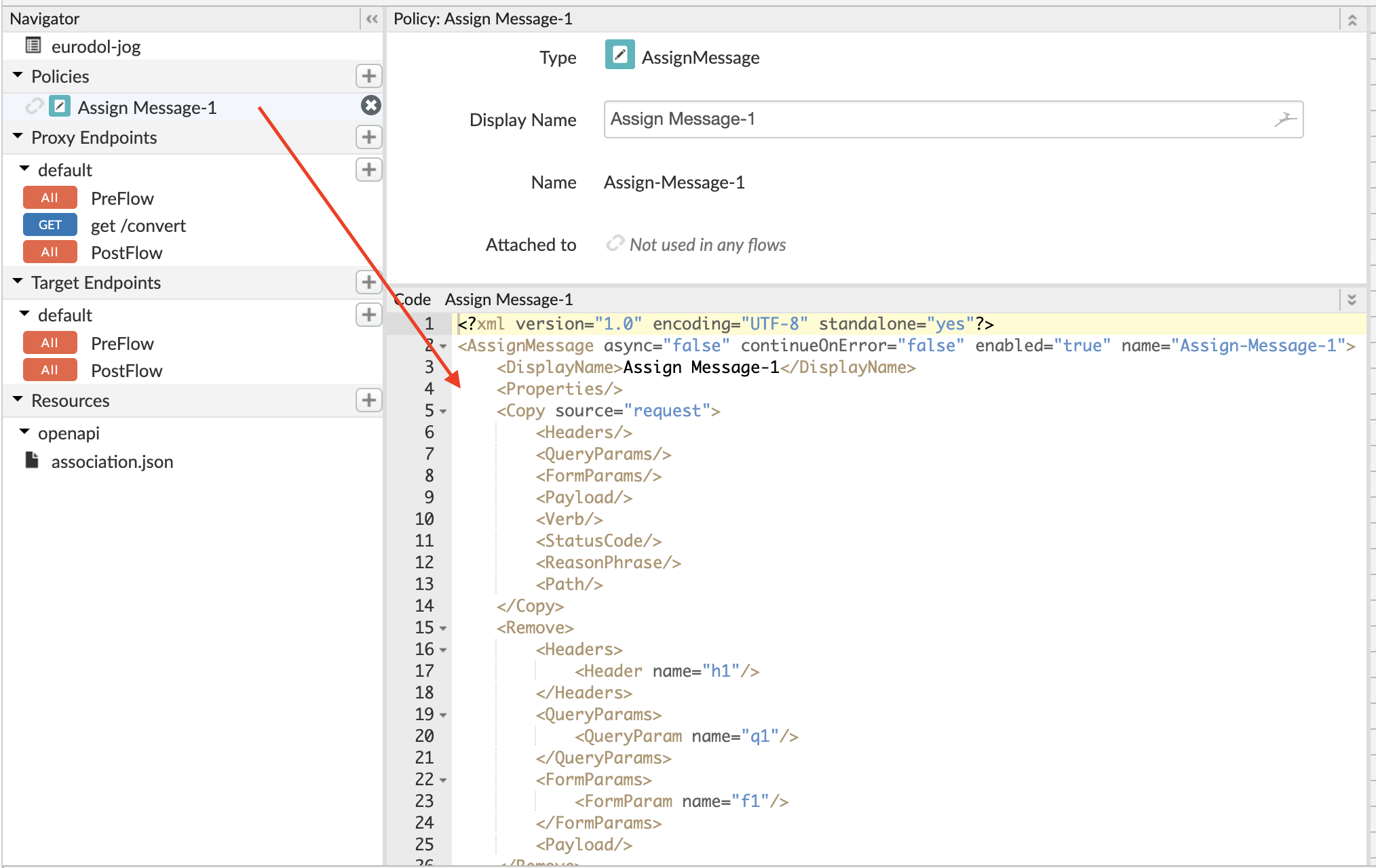Image resolution: width=1376 pixels, height=868 pixels.
Task: Click the association.json file icon
Action: [x=32, y=460]
